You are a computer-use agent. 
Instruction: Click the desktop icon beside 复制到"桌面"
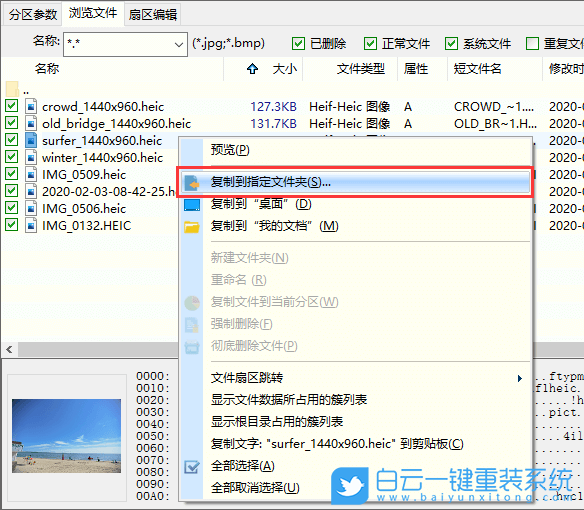[x=192, y=205]
